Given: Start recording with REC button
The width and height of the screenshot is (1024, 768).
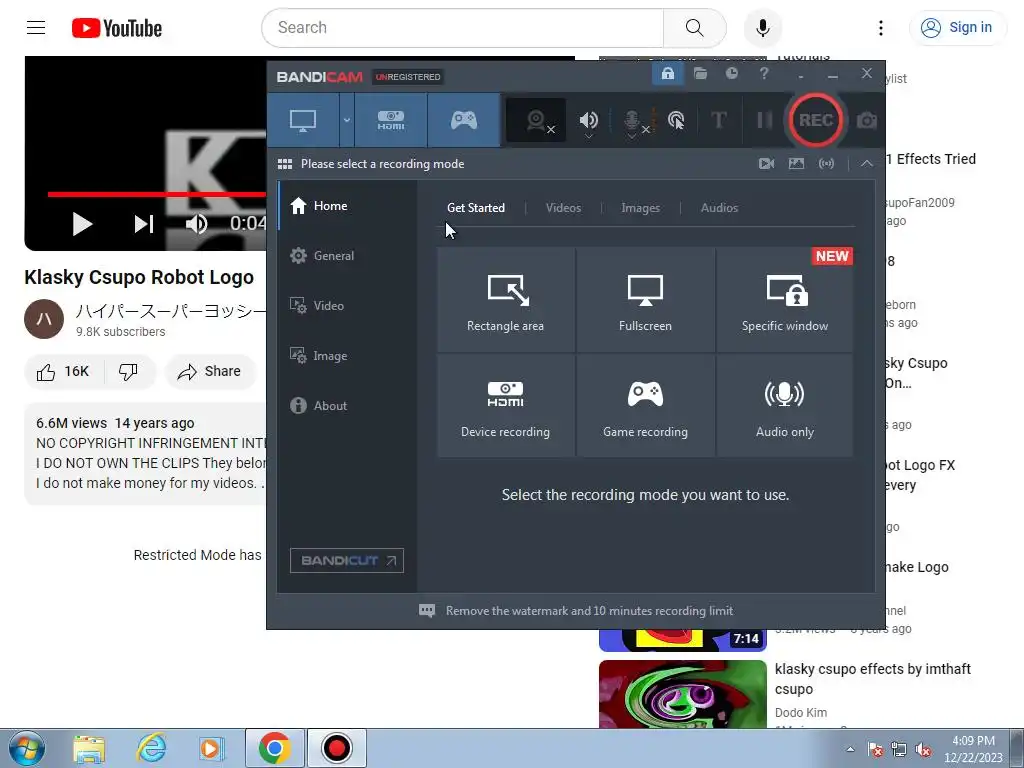Looking at the screenshot, I should 816,120.
